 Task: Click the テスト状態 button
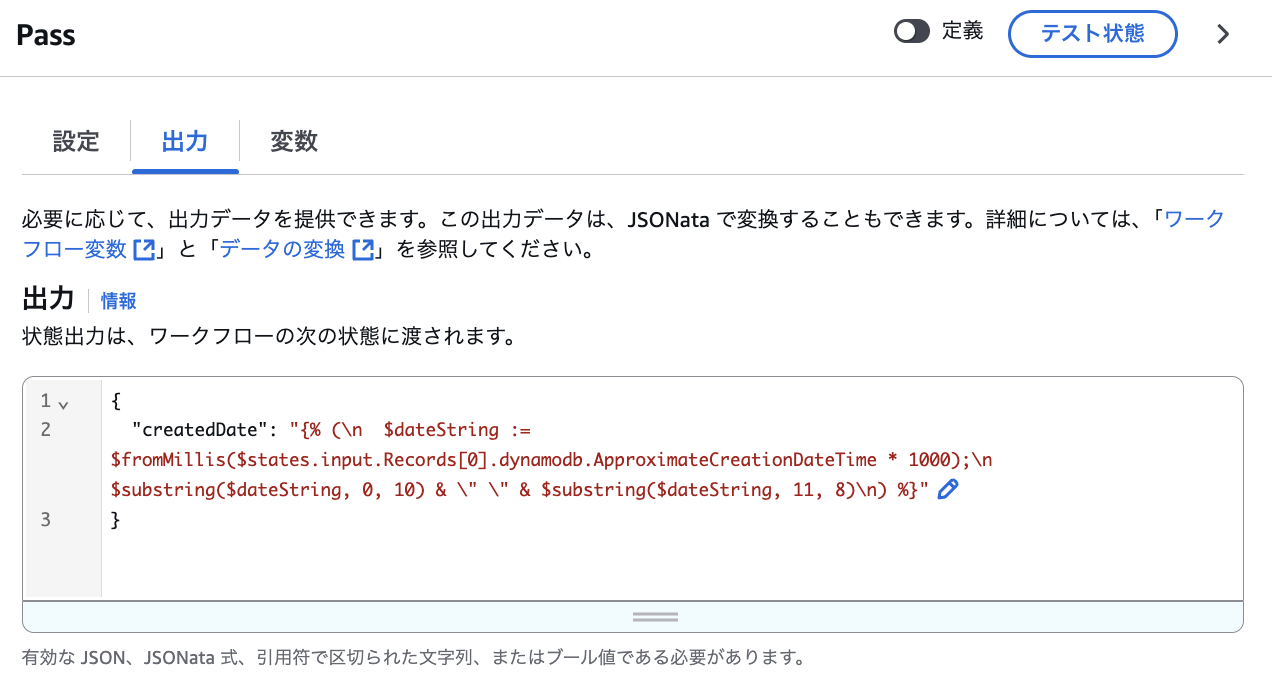pyautogui.click(x=1092, y=33)
